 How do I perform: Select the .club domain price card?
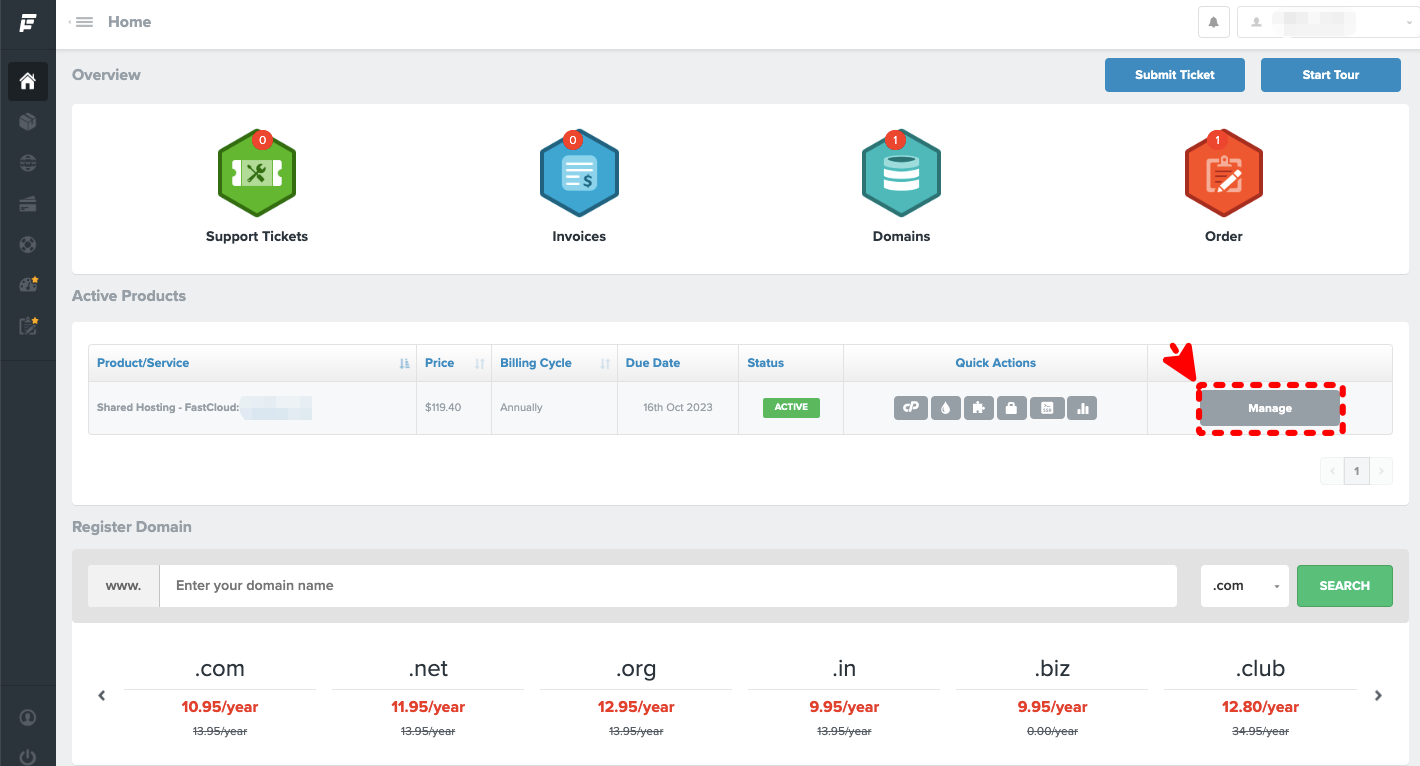[1260, 697]
